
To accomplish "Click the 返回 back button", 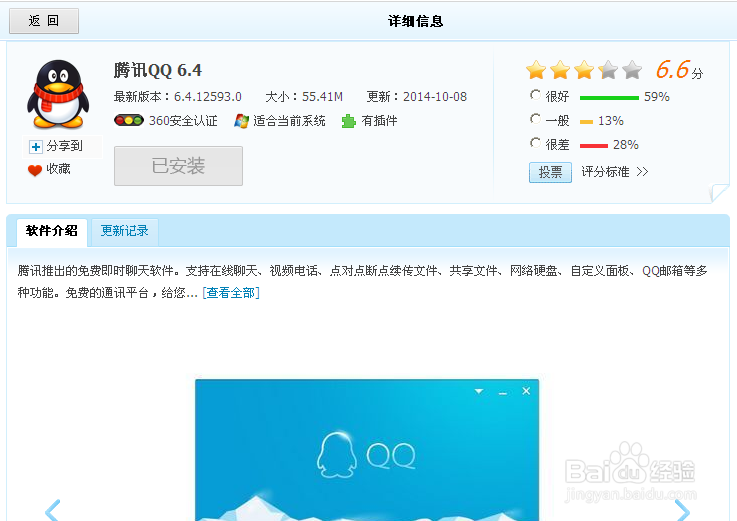I will click(44, 21).
